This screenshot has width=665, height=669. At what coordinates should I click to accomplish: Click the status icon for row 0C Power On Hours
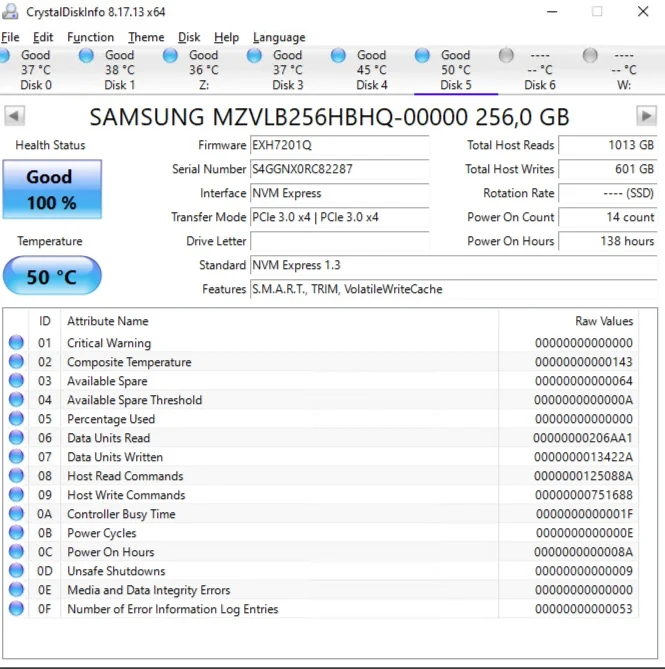point(16,552)
